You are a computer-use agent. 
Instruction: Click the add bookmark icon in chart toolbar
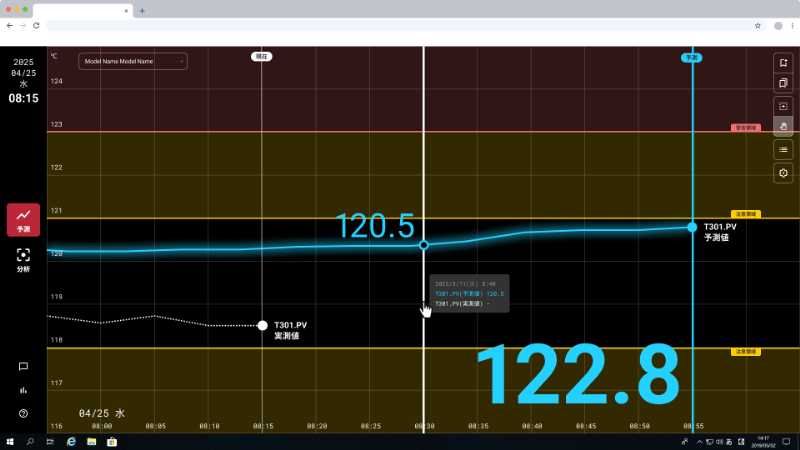click(784, 61)
